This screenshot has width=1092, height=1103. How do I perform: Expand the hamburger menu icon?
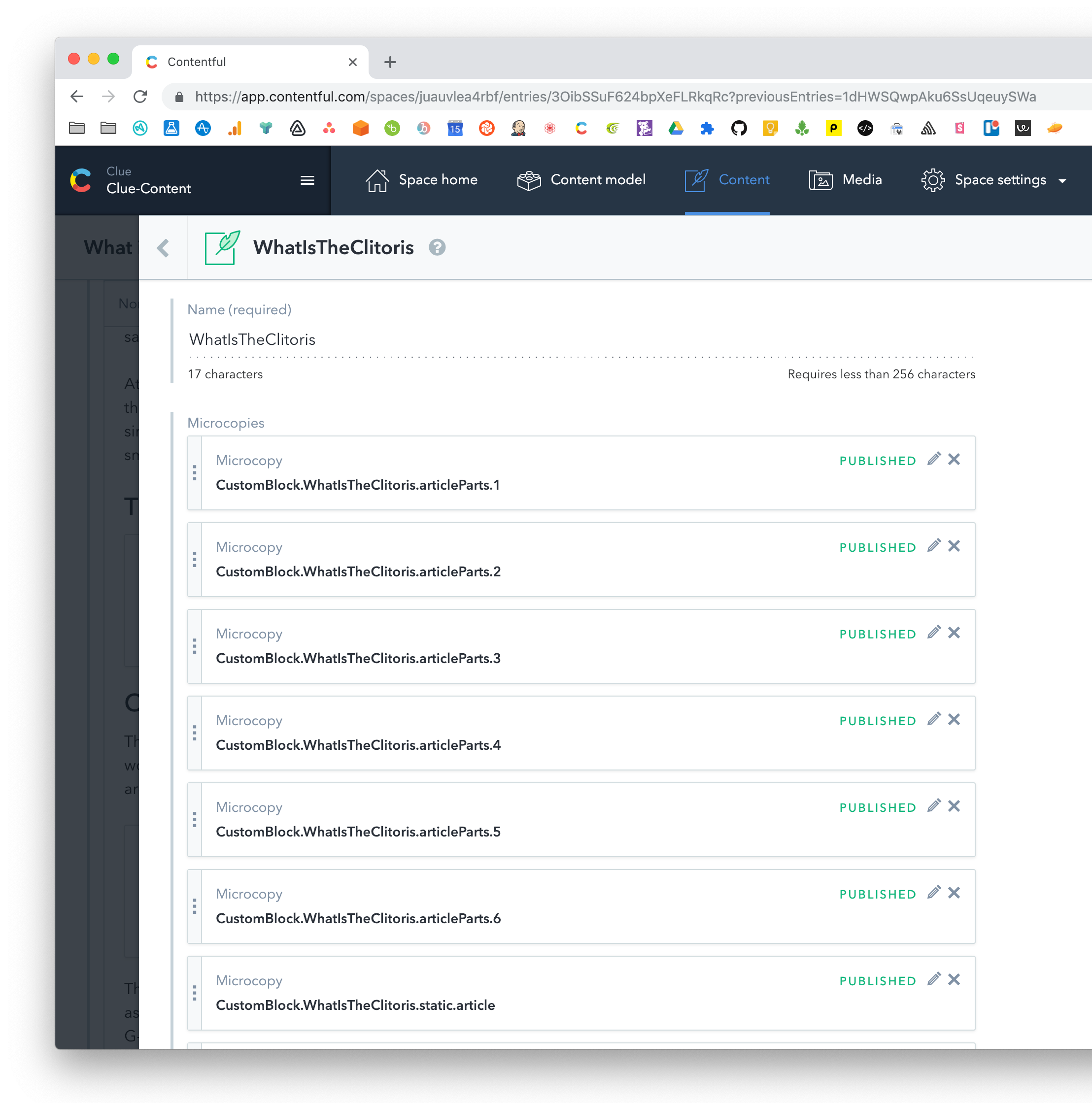tap(307, 180)
